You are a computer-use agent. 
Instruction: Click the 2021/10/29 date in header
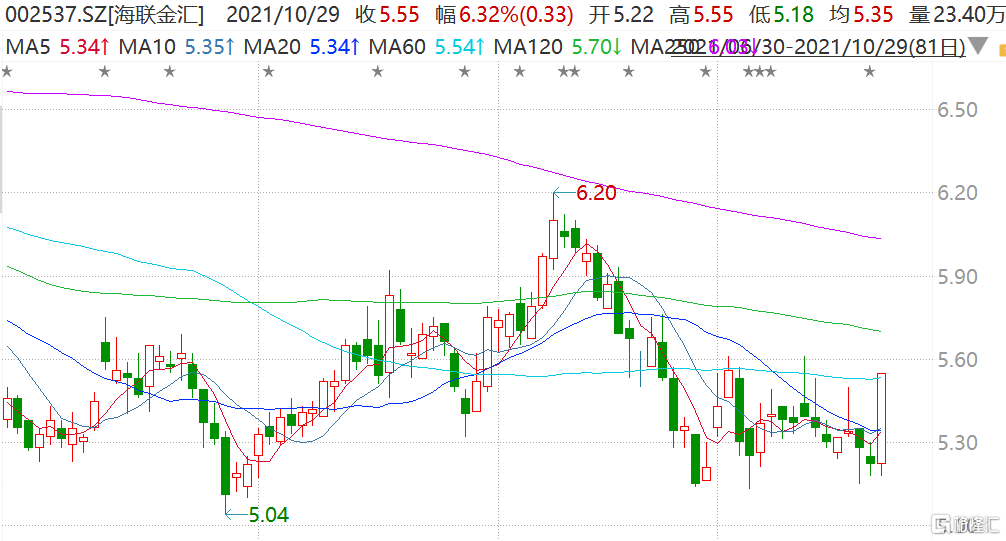283,14
